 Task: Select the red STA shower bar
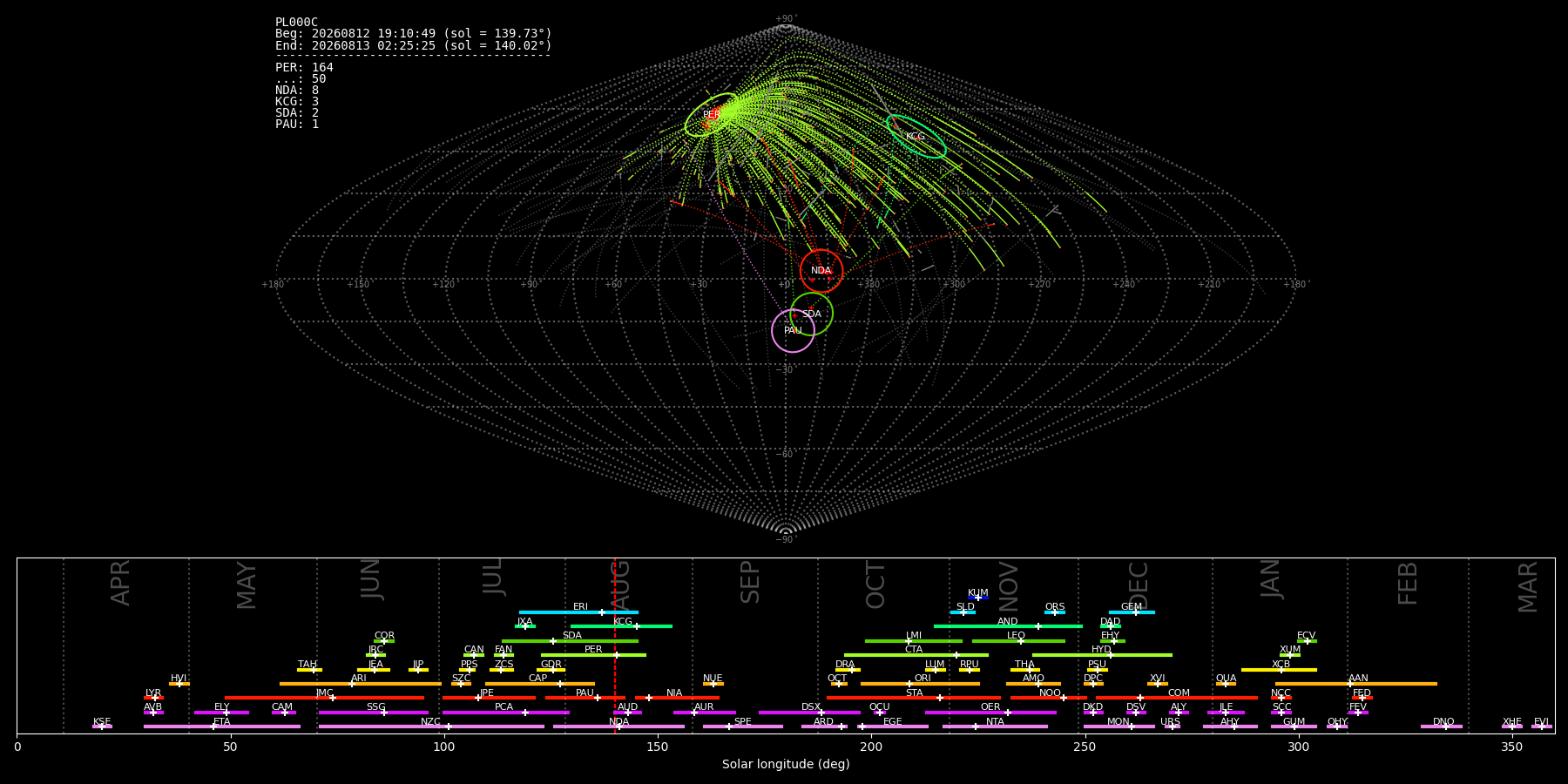[x=914, y=698]
